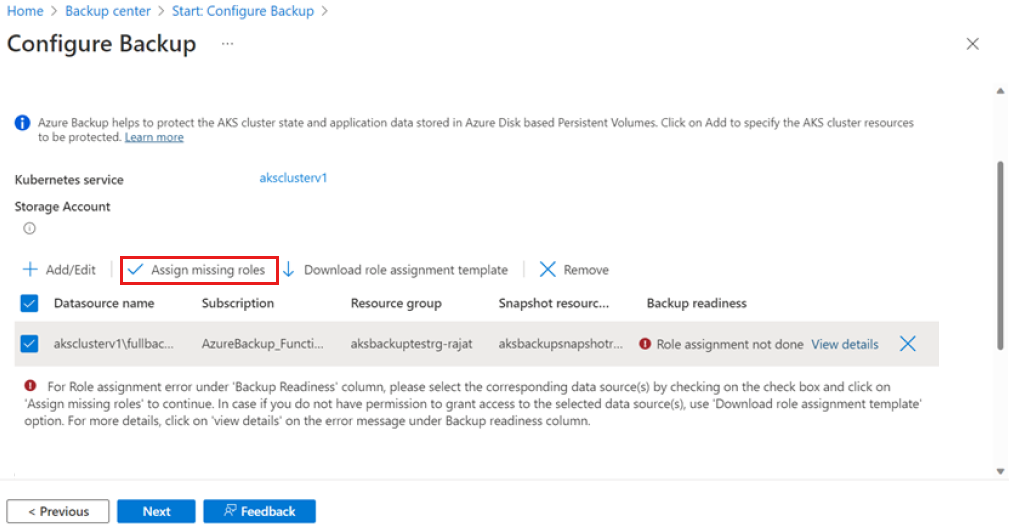The width and height of the screenshot is (1009, 532).
Task: Open the ellipsis menu next to Configure Backup
Action: pos(227,44)
